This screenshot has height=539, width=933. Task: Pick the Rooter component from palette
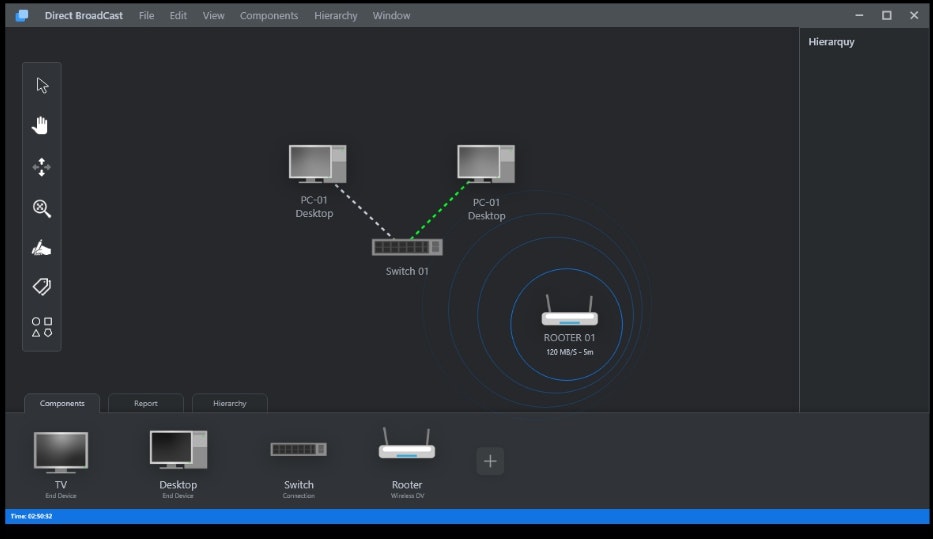[x=407, y=444]
